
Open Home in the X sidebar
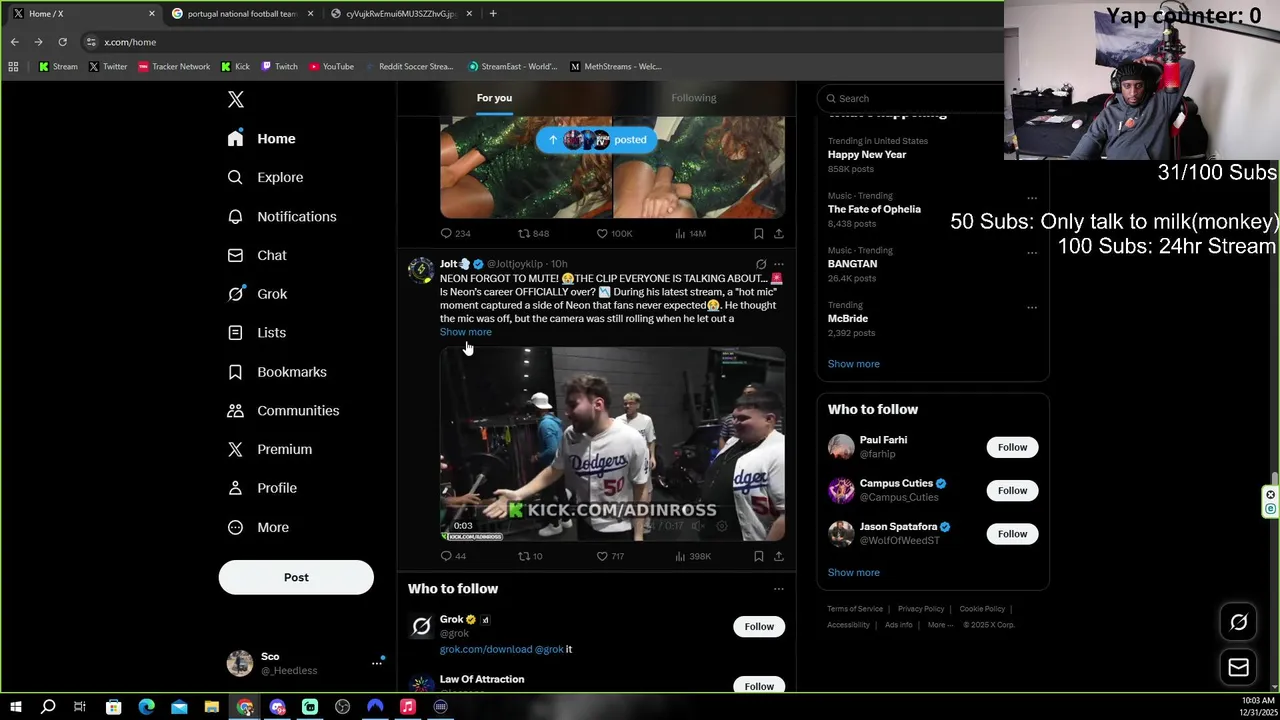tap(262, 139)
